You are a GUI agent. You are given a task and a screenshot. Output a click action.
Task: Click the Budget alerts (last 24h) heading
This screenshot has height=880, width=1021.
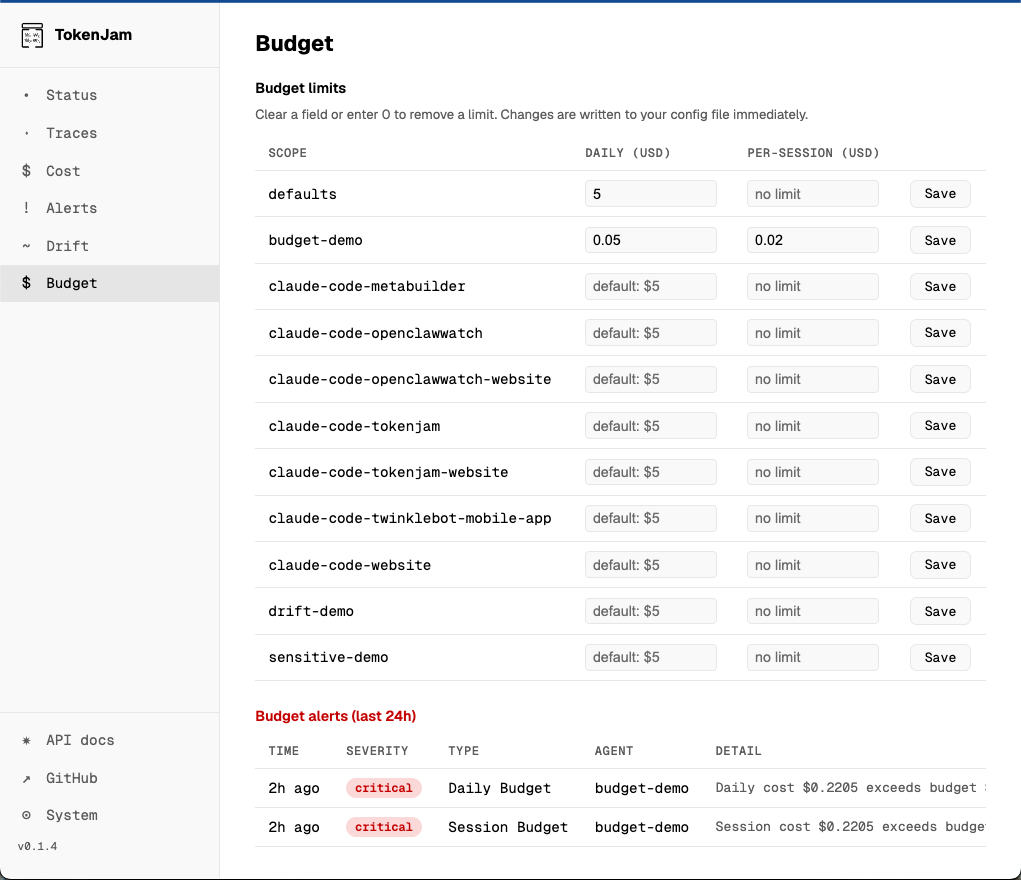pyautogui.click(x=335, y=716)
